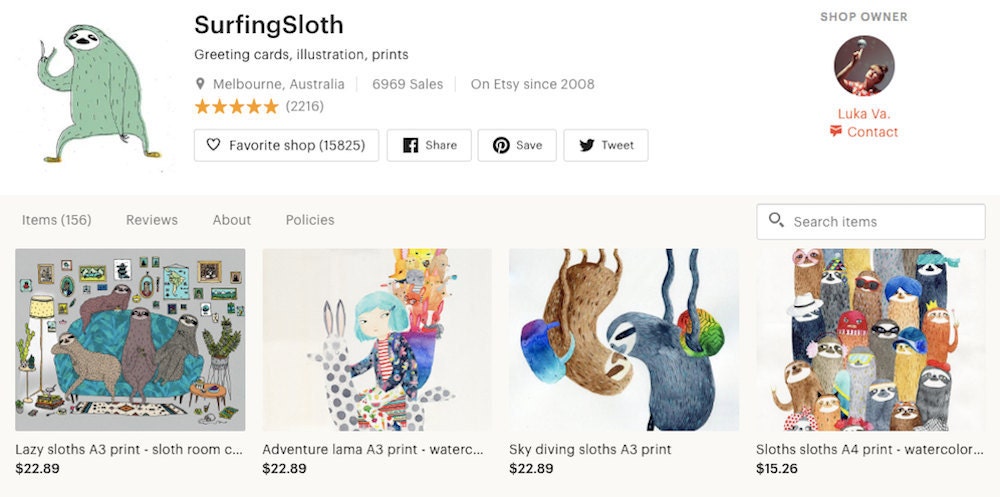Screen dimensions: 1000x497
Task: Click the shop owner avatar photo
Action: point(864,66)
